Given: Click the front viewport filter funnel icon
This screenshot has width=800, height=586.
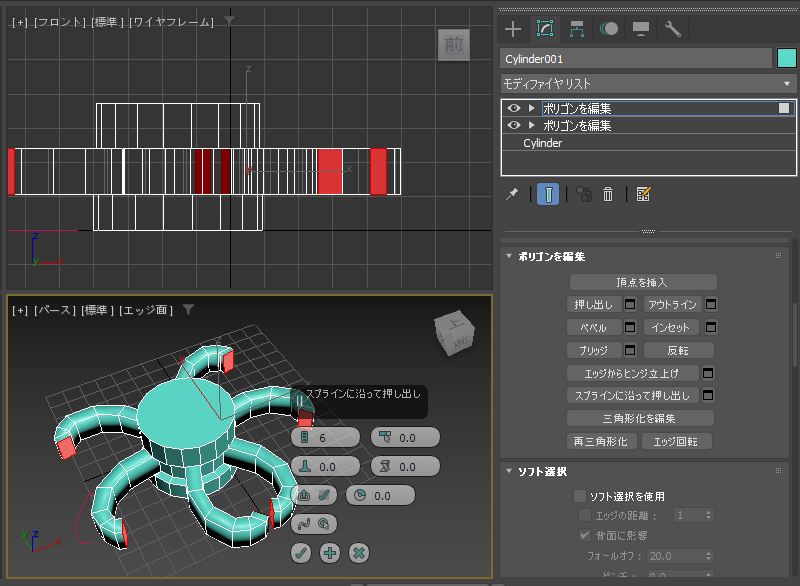Looking at the screenshot, I should click(230, 21).
